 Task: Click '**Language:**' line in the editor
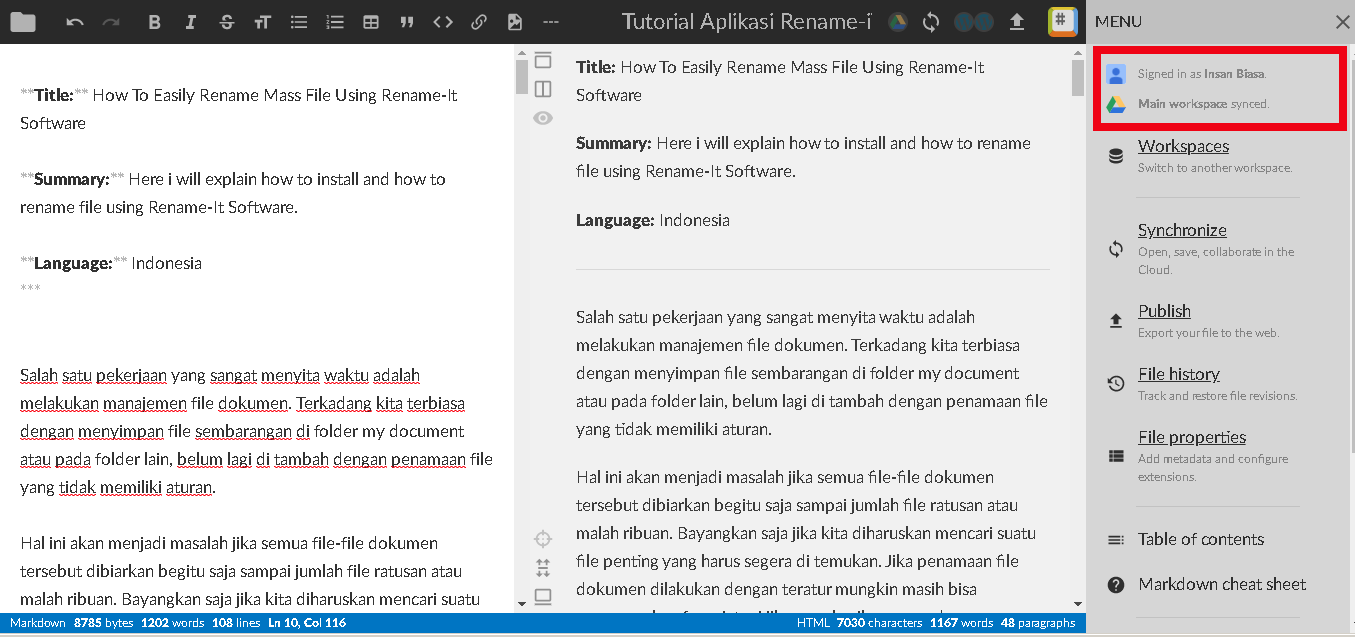(x=111, y=264)
